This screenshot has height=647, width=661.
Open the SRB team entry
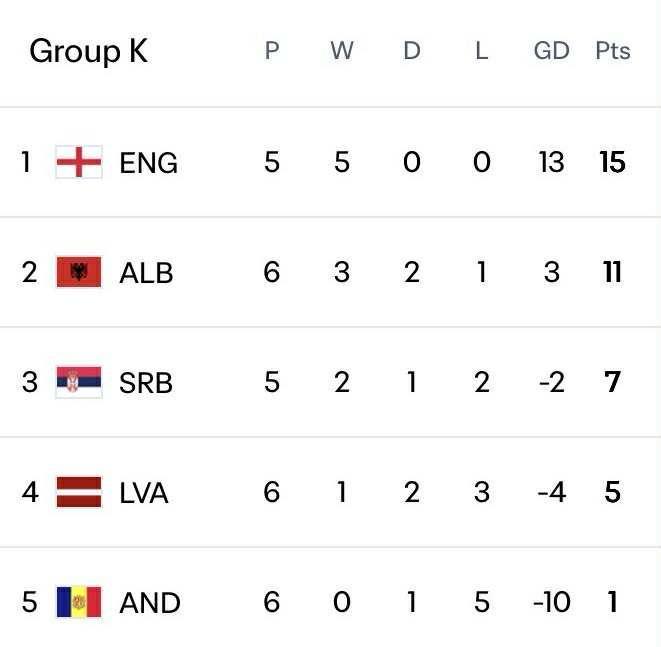pyautogui.click(x=146, y=383)
